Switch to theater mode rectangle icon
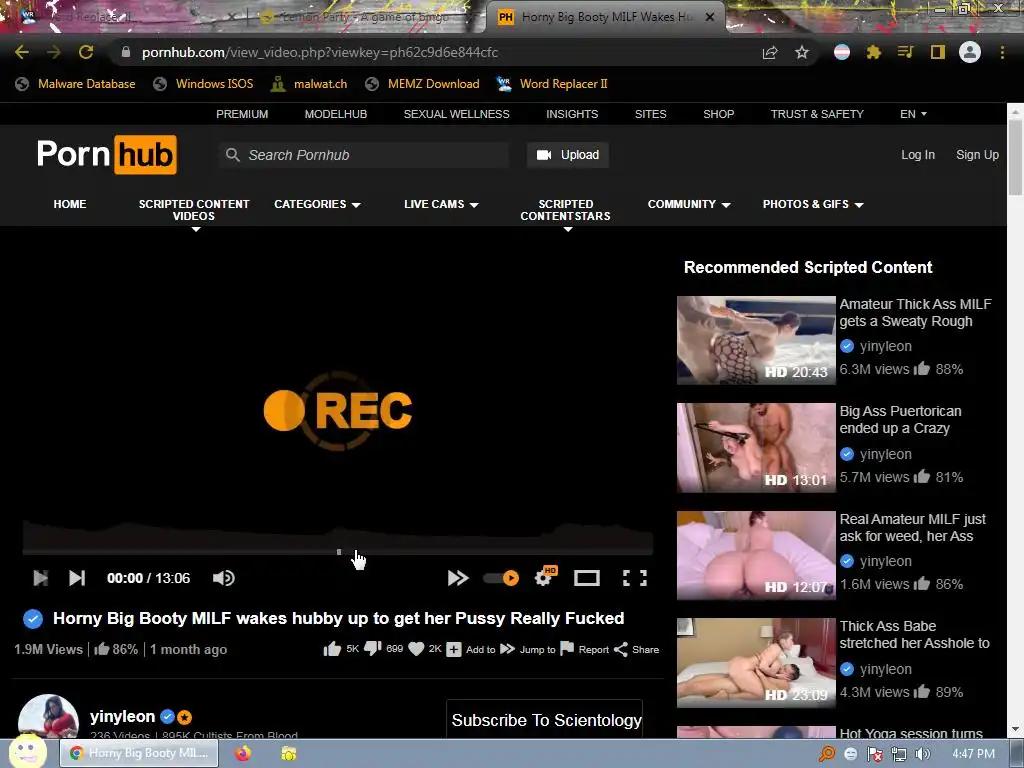The width and height of the screenshot is (1024, 768). (586, 578)
